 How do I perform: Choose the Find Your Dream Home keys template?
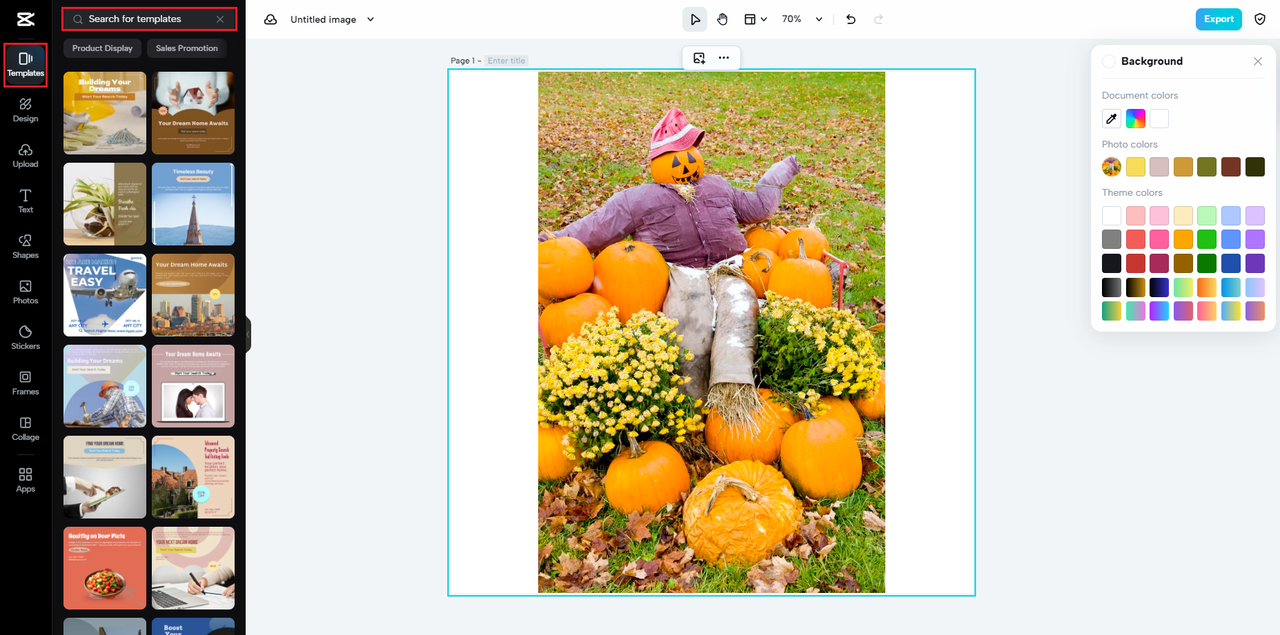pos(105,477)
